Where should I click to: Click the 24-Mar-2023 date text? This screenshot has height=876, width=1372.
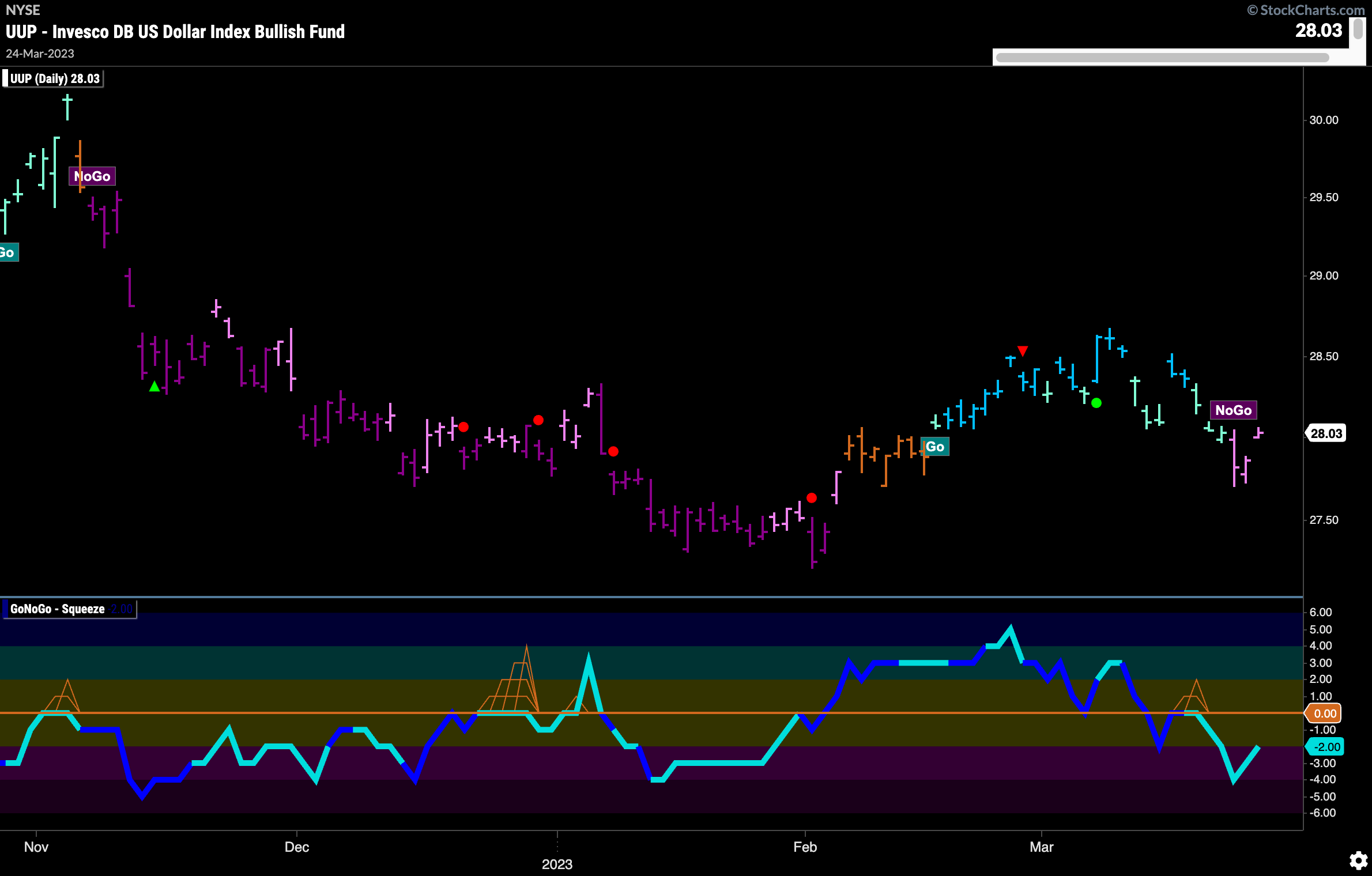click(40, 54)
